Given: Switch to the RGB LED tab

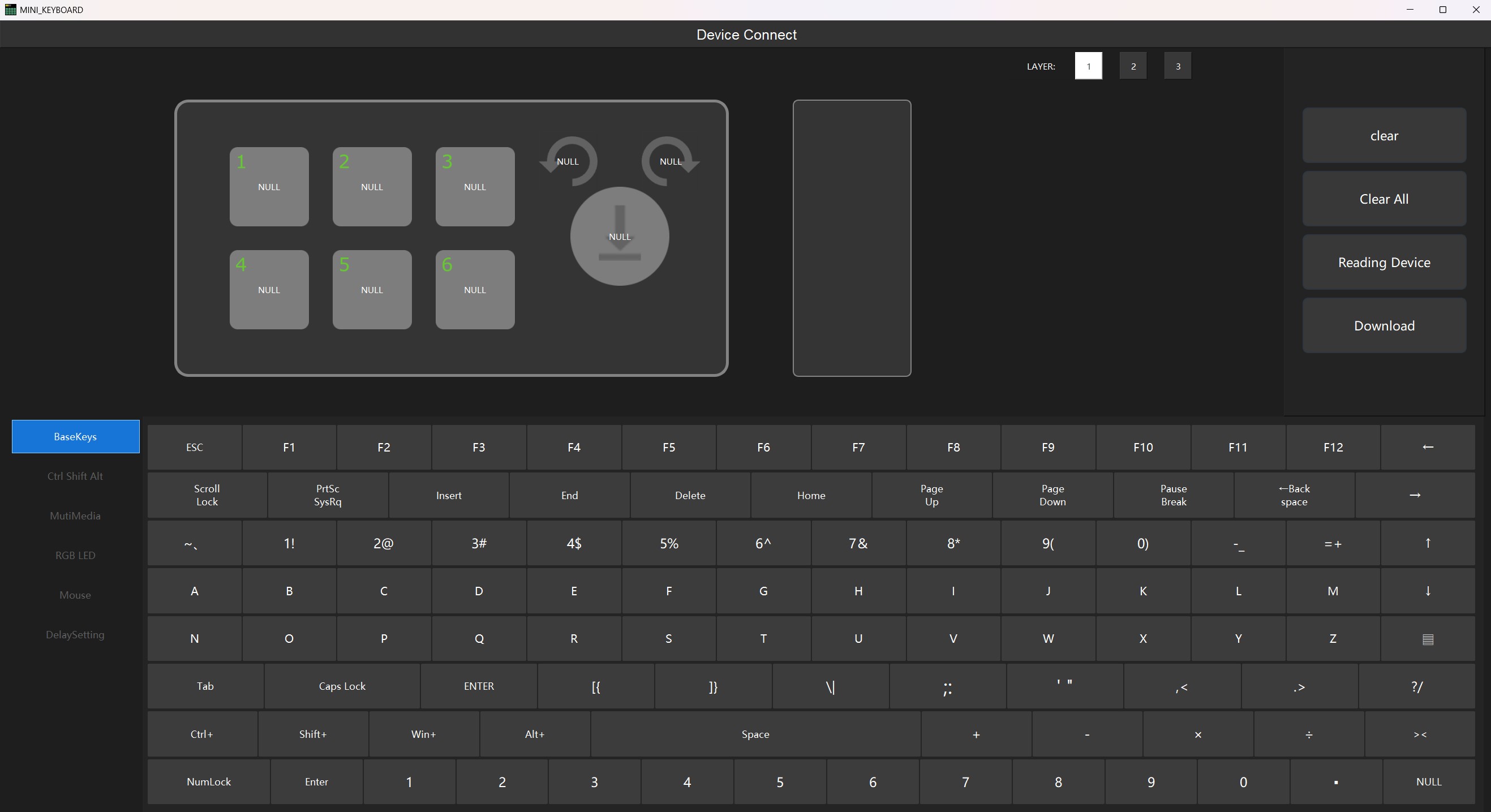Looking at the screenshot, I should pos(75,555).
